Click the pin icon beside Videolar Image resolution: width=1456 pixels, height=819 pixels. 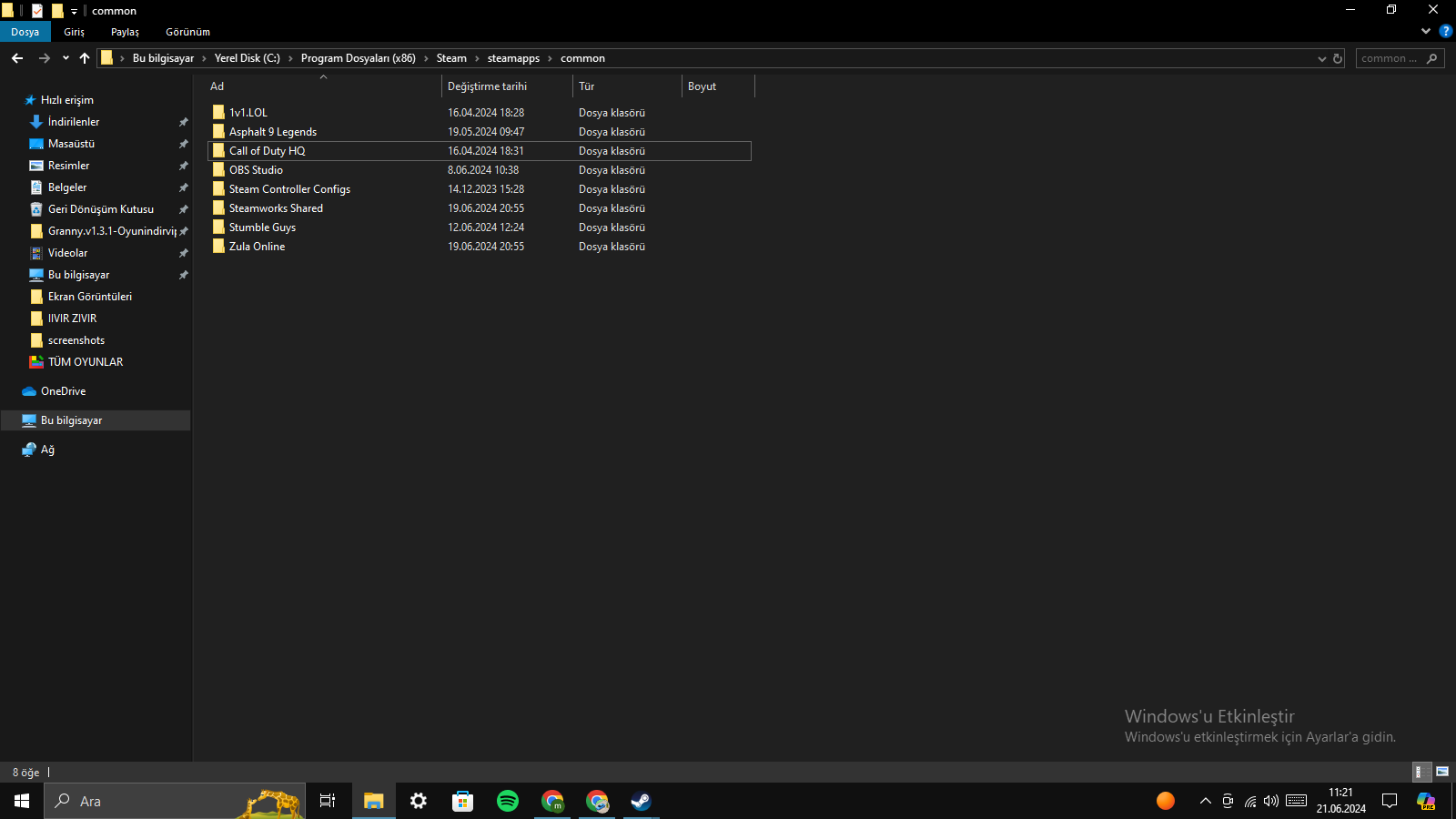pos(183,253)
